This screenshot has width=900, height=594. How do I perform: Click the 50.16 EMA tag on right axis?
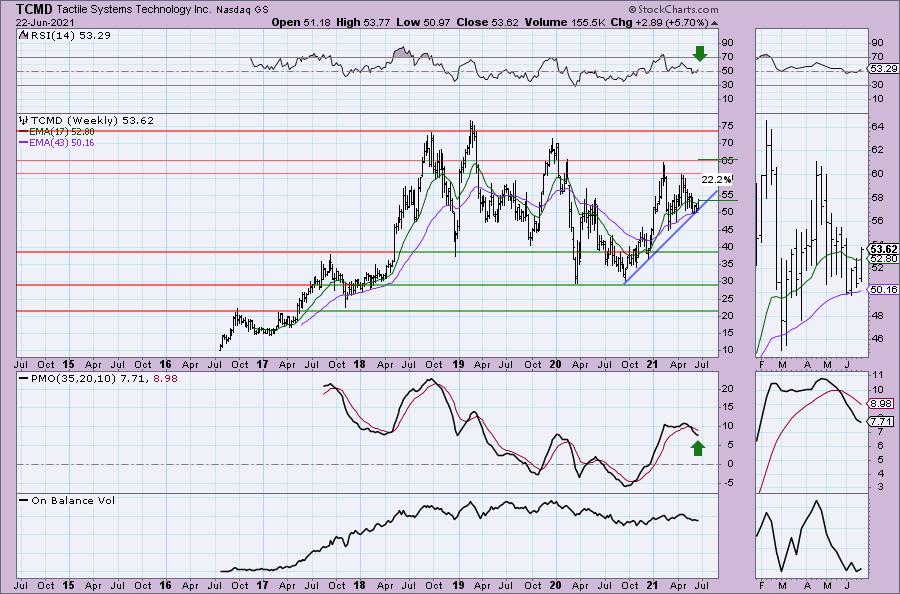[883, 290]
